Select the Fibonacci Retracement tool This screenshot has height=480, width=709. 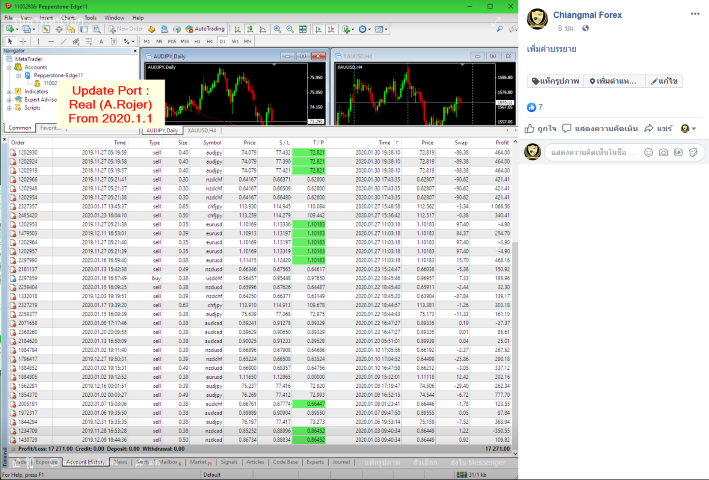89,41
